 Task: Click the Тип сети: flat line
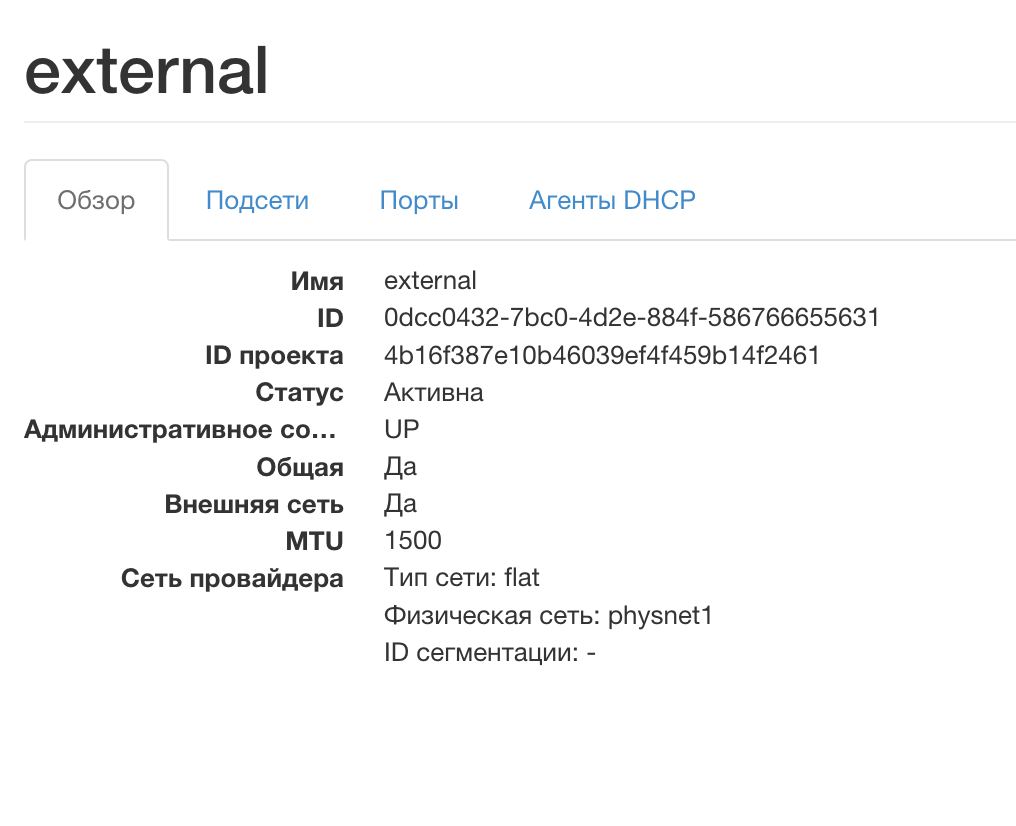[x=462, y=578]
